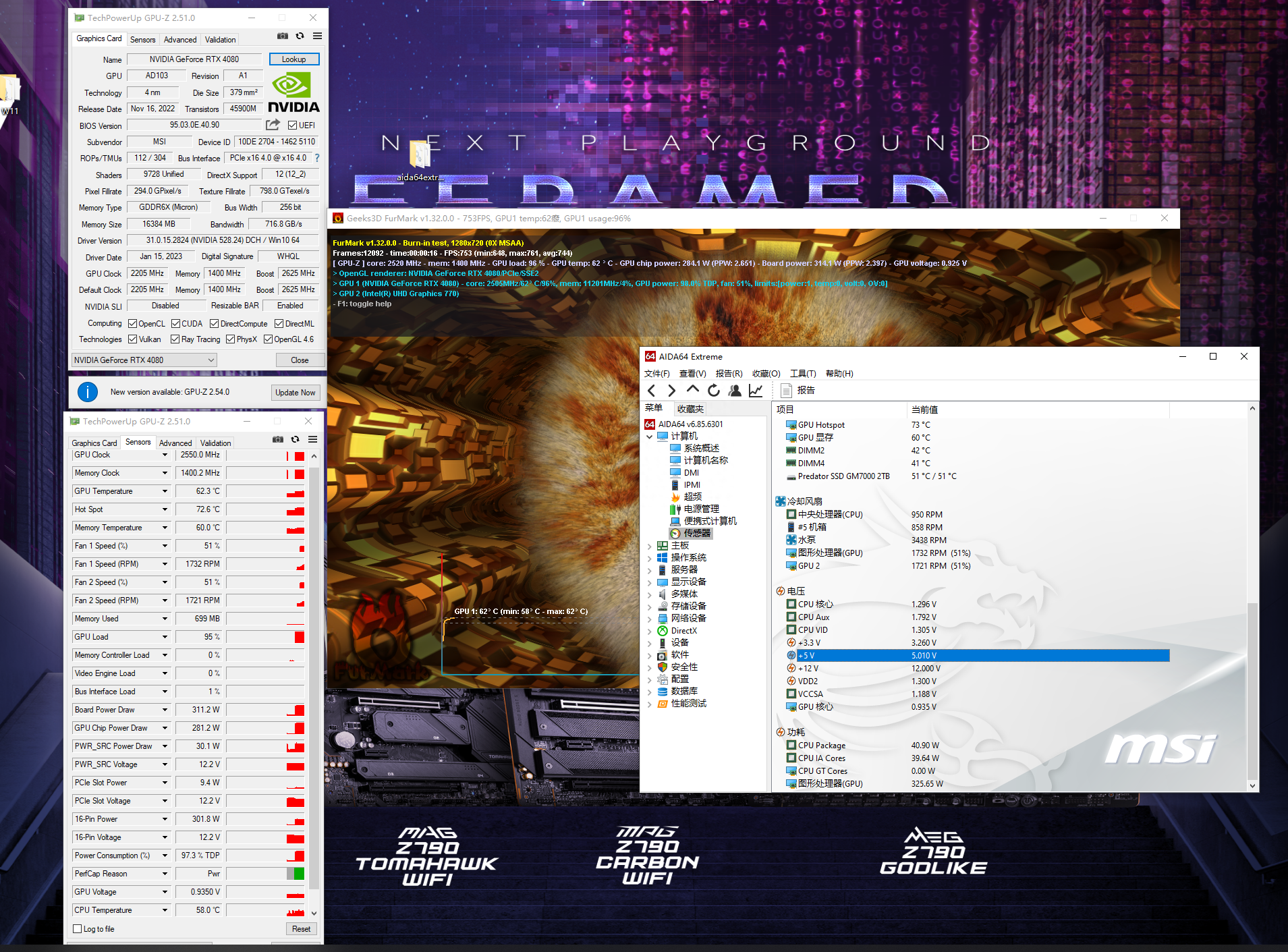Click refresh icon in GPU-Z Sensors window
Screen dimensions: 1288x952
296,439
